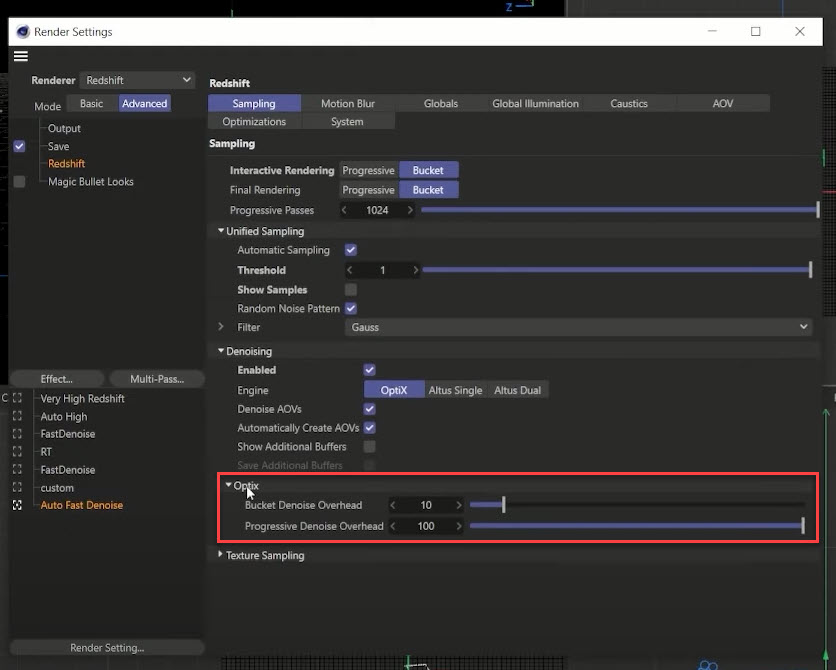Open the Renderer dropdown showing Redshift

coord(138,80)
